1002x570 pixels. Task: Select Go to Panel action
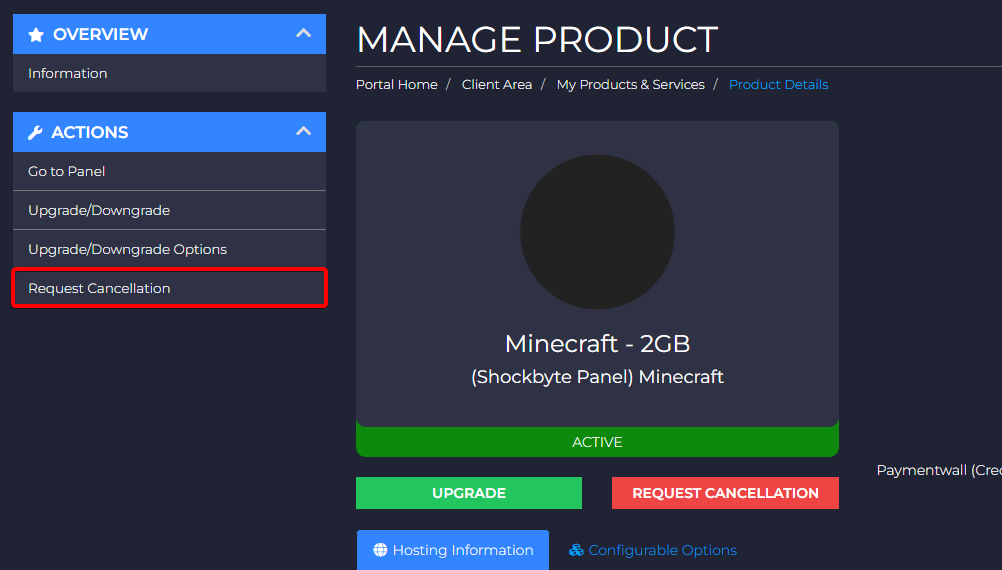click(169, 171)
